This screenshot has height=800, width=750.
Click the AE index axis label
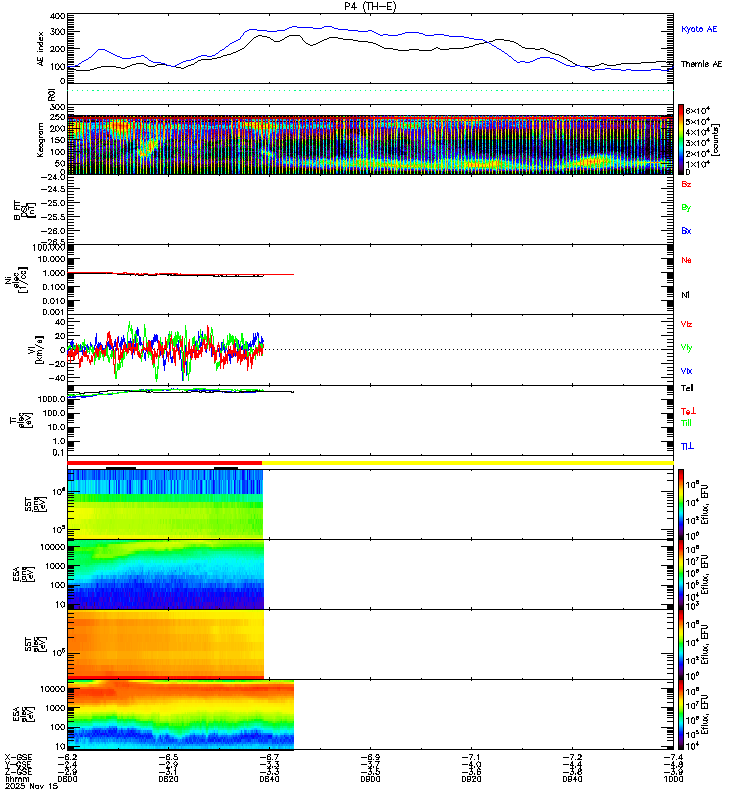pyautogui.click(x=40, y=48)
